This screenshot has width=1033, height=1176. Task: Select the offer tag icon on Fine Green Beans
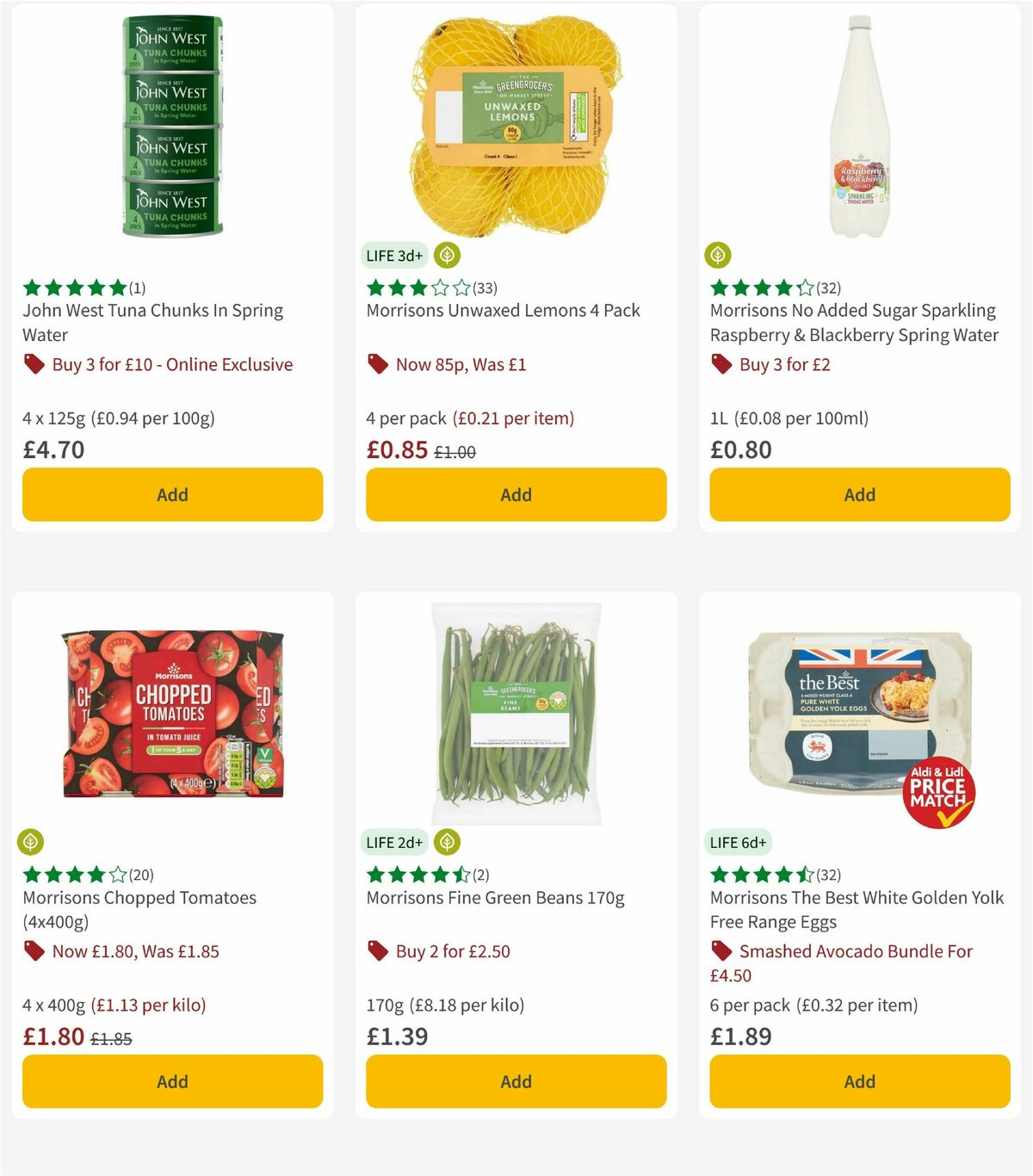click(378, 952)
